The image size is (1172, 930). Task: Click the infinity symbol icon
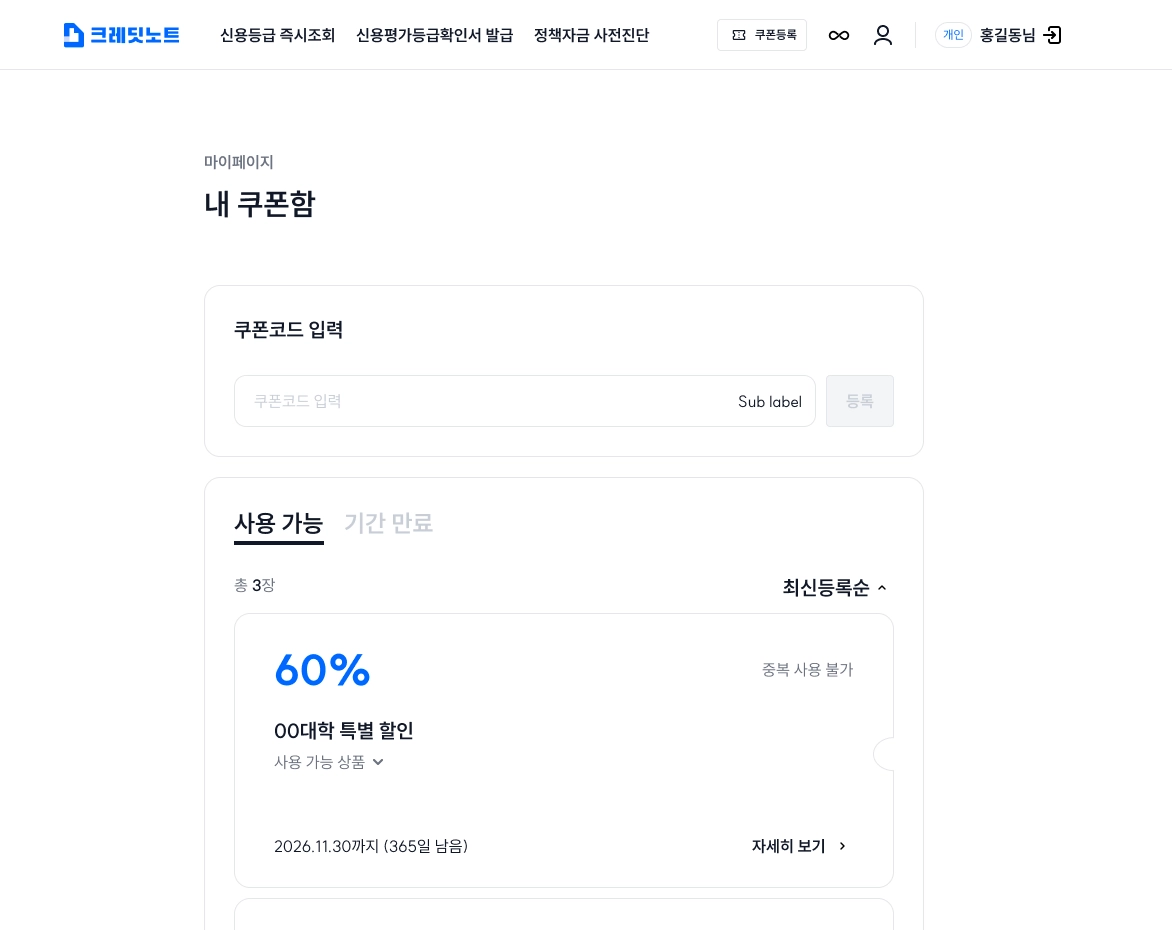pos(839,35)
